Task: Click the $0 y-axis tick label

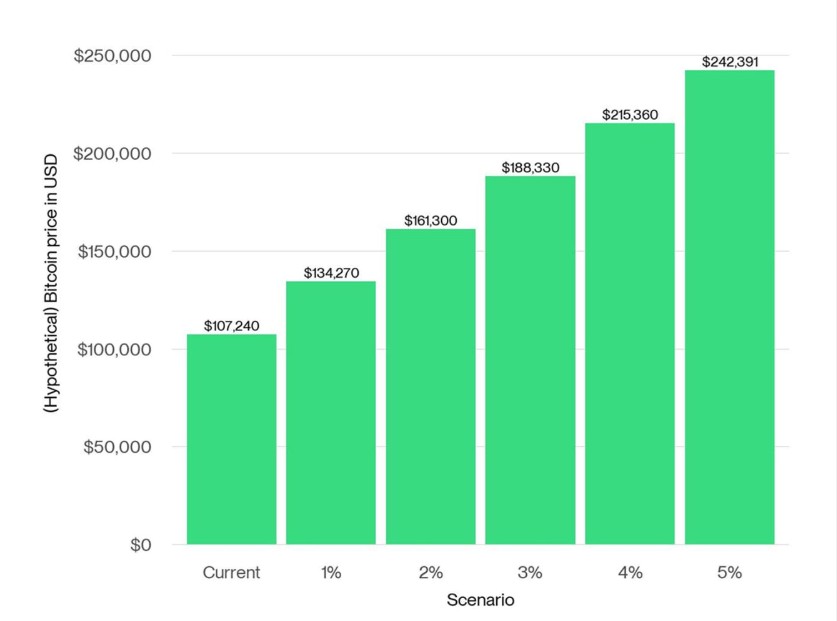Action: coord(139,545)
